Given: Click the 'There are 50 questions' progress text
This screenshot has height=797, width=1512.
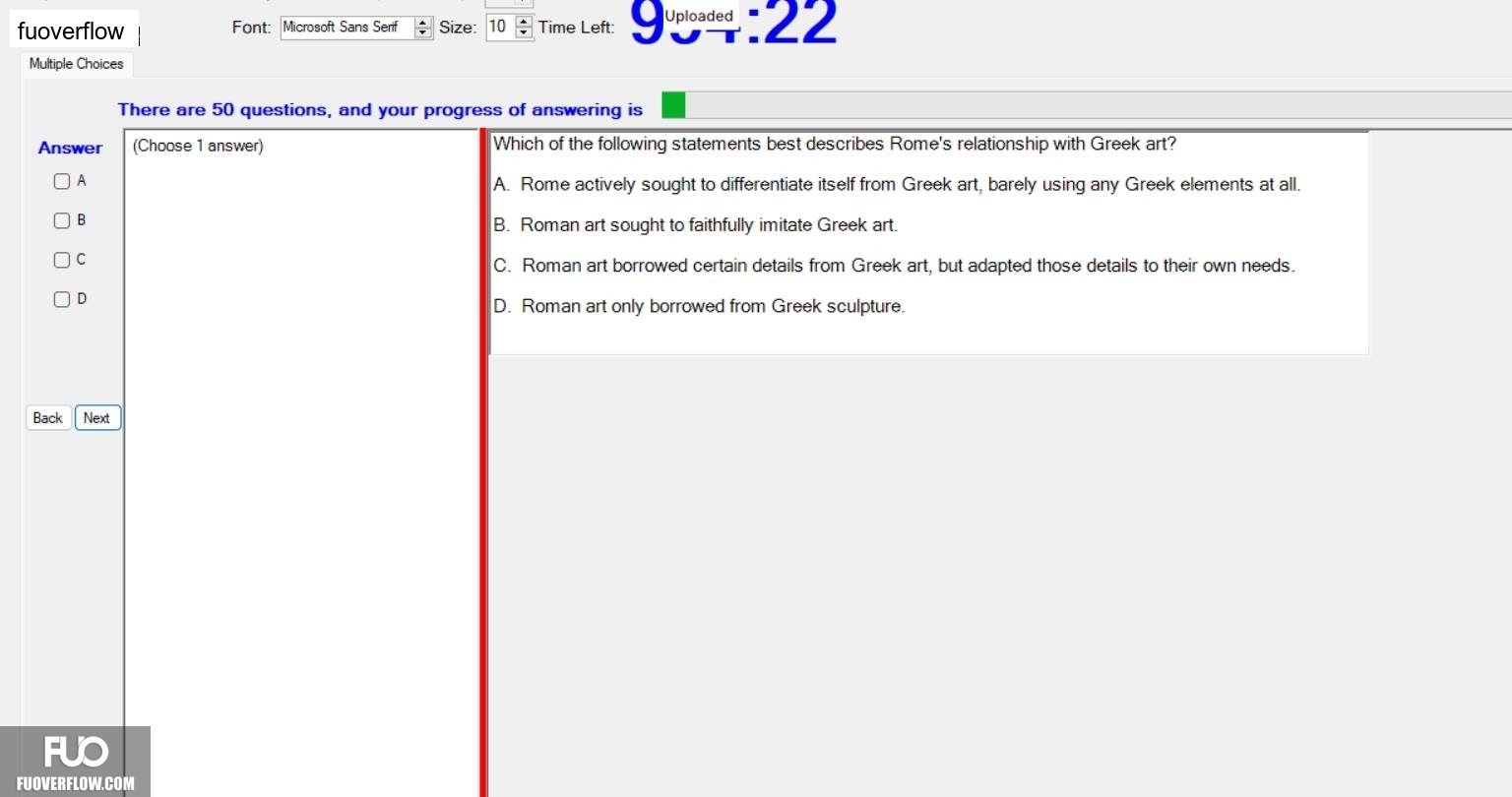Looking at the screenshot, I should [380, 110].
